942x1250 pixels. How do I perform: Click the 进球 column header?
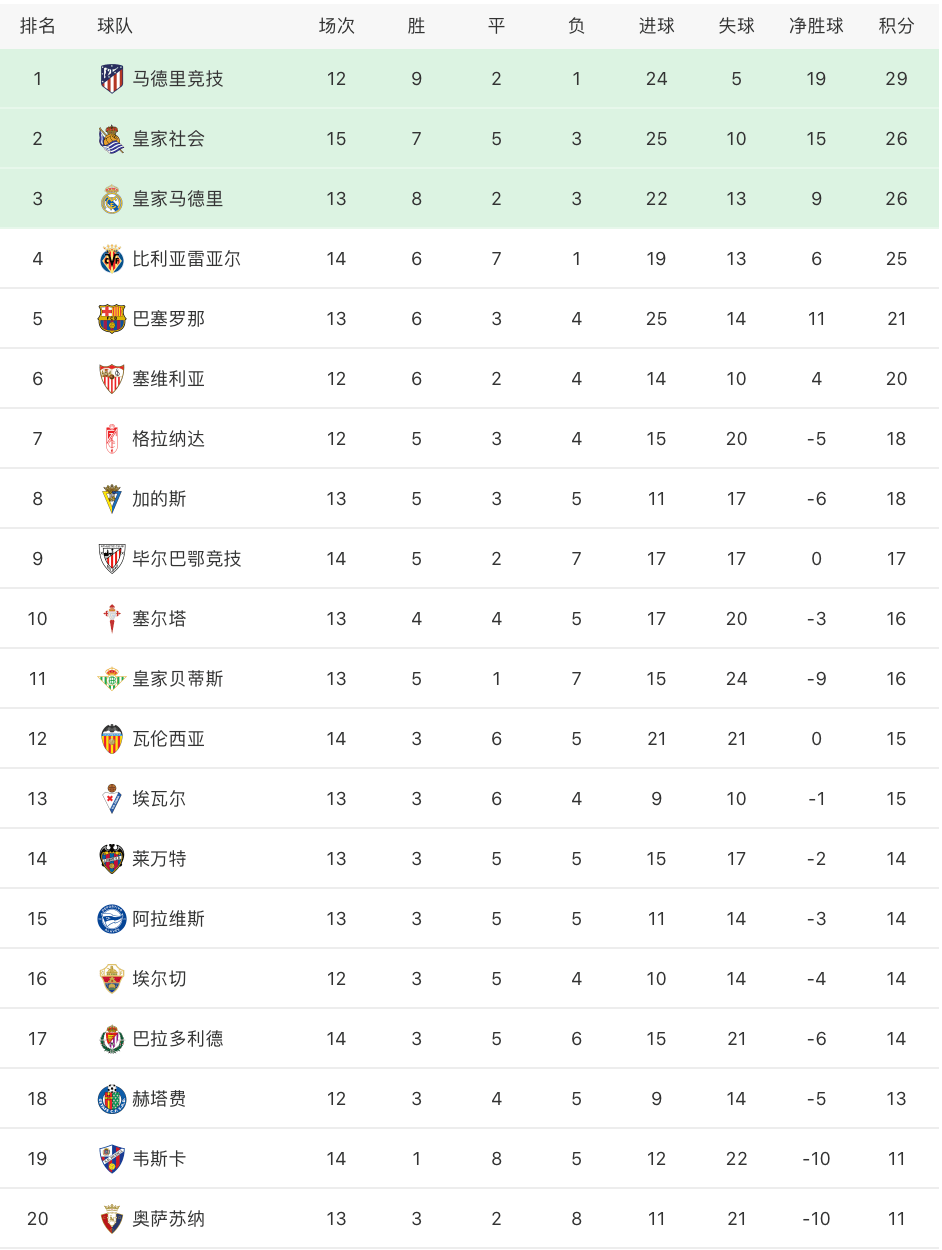pos(656,26)
